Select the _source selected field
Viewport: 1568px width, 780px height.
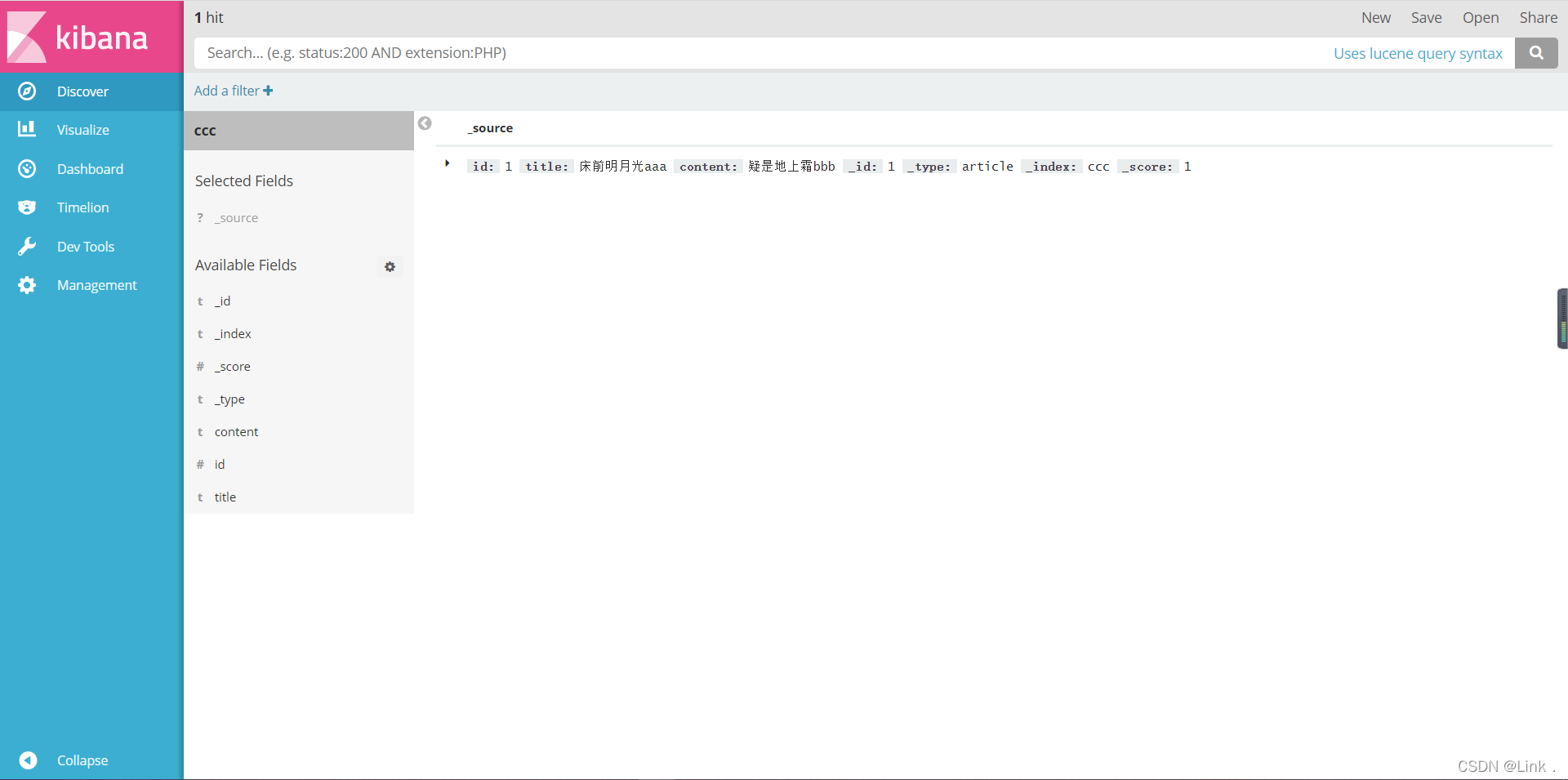[x=236, y=218]
